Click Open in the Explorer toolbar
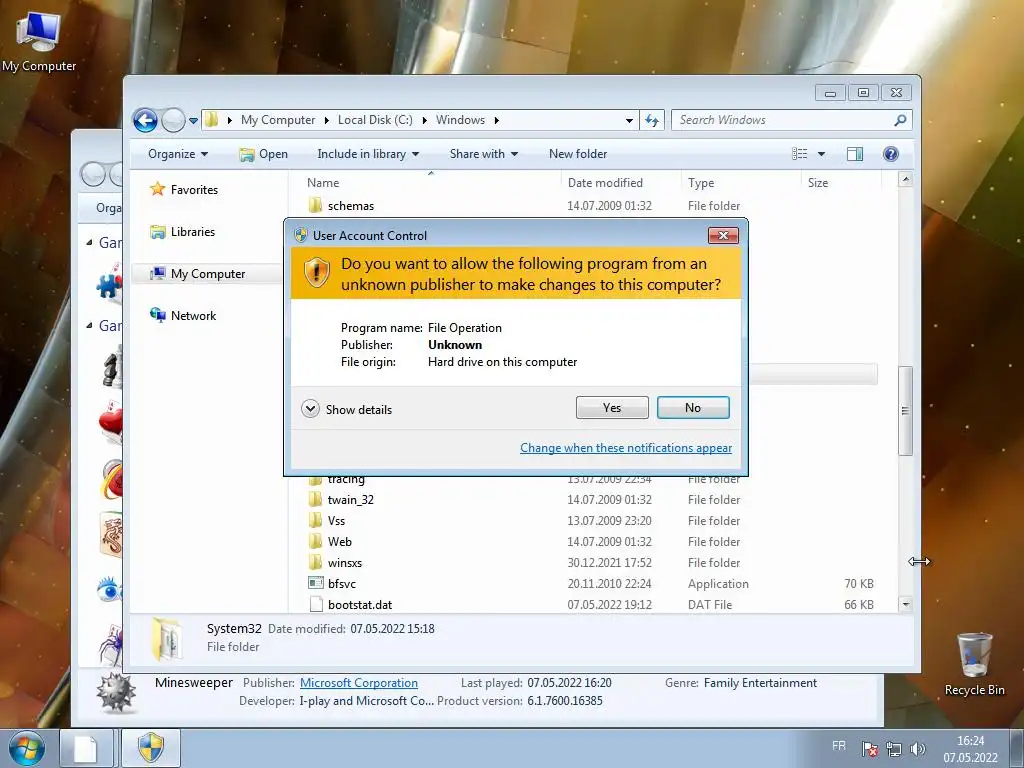Image resolution: width=1024 pixels, height=768 pixels. pyautogui.click(x=263, y=154)
